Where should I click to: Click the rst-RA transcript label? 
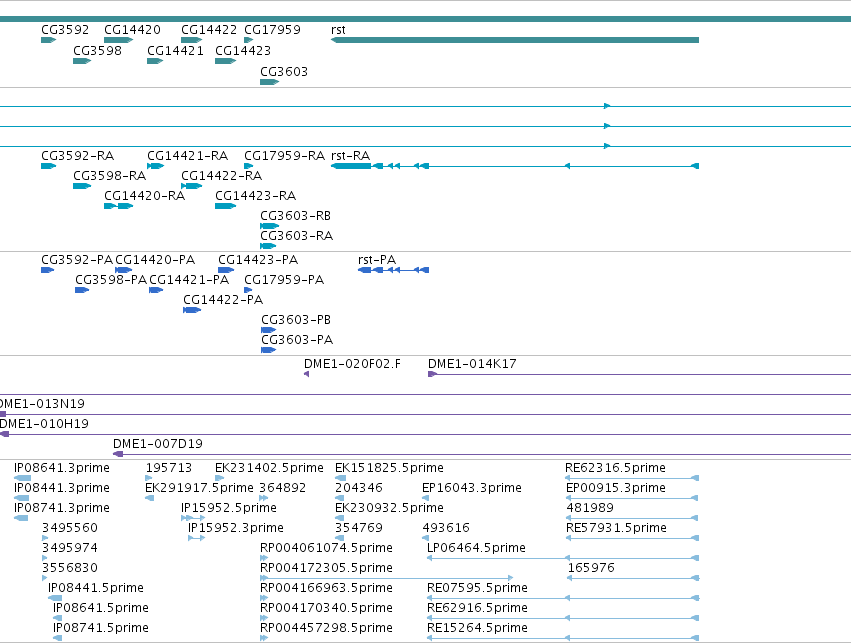pyautogui.click(x=351, y=156)
